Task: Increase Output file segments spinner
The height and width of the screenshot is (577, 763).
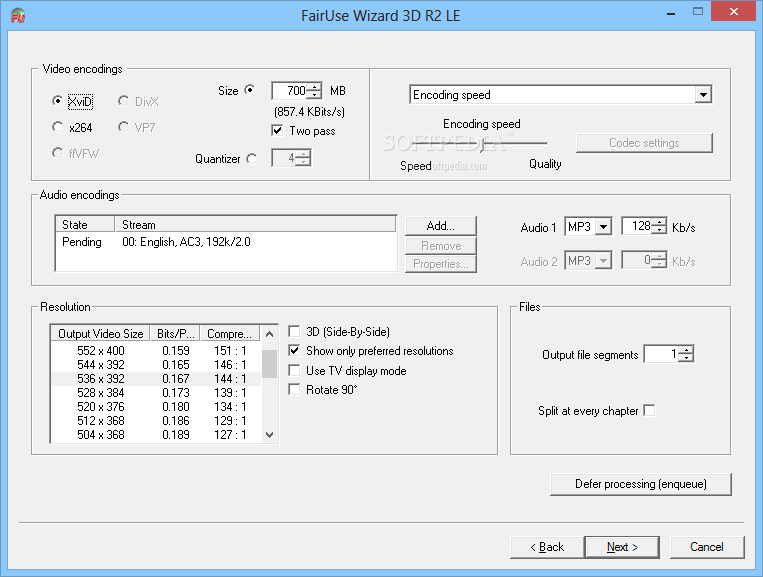Action: tap(686, 350)
